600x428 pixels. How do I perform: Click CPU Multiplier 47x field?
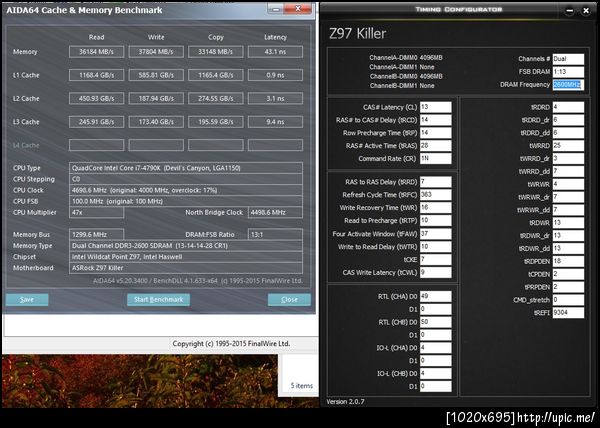[x=96, y=212]
